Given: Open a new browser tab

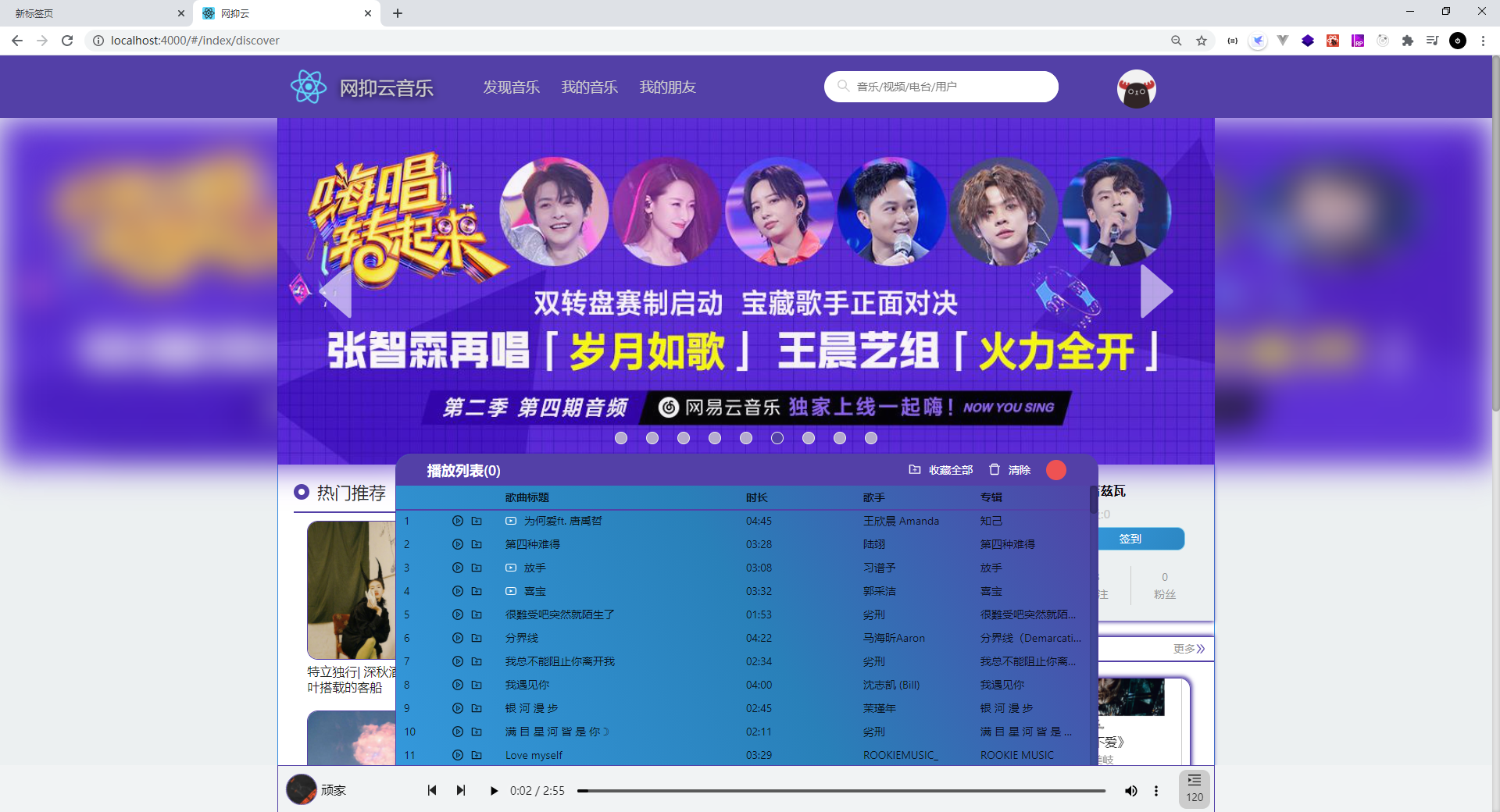Looking at the screenshot, I should point(398,13).
